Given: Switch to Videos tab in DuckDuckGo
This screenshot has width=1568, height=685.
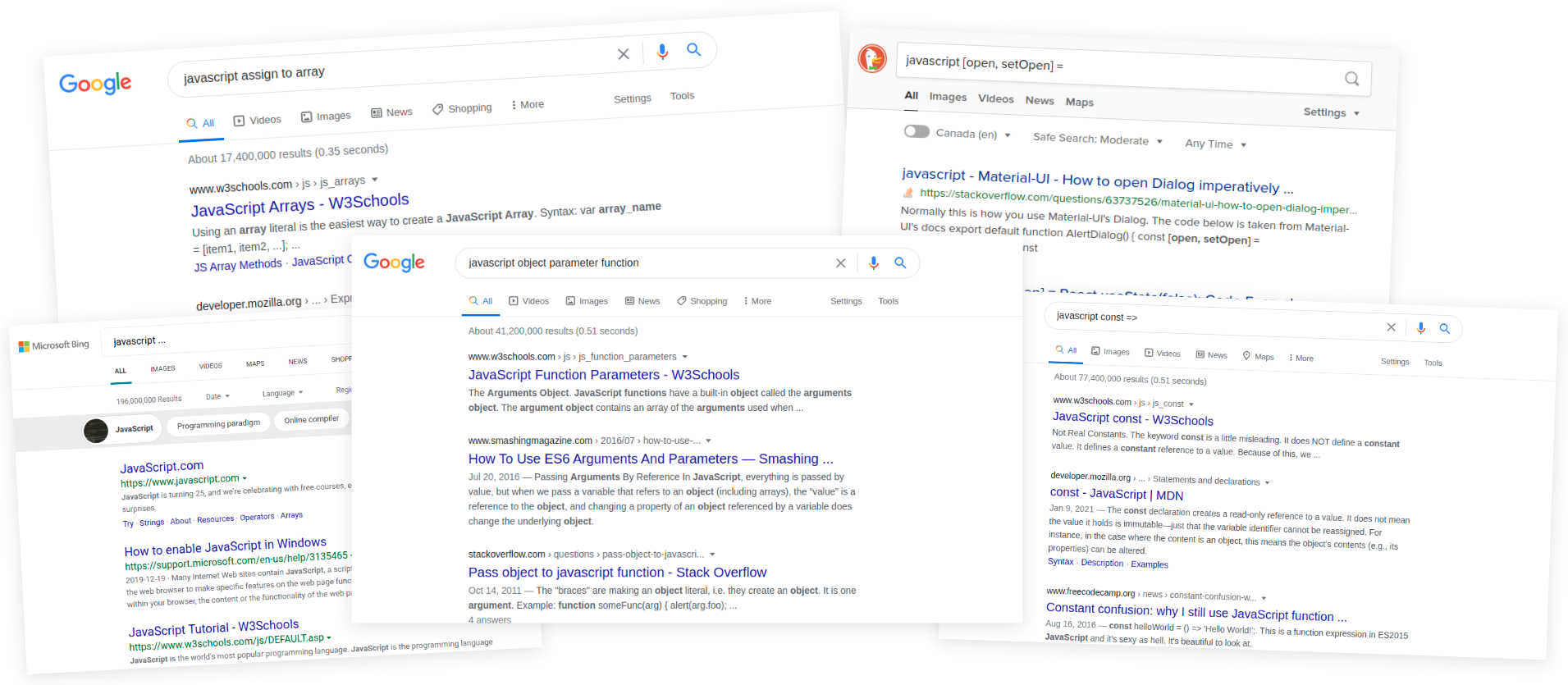Looking at the screenshot, I should click(996, 98).
